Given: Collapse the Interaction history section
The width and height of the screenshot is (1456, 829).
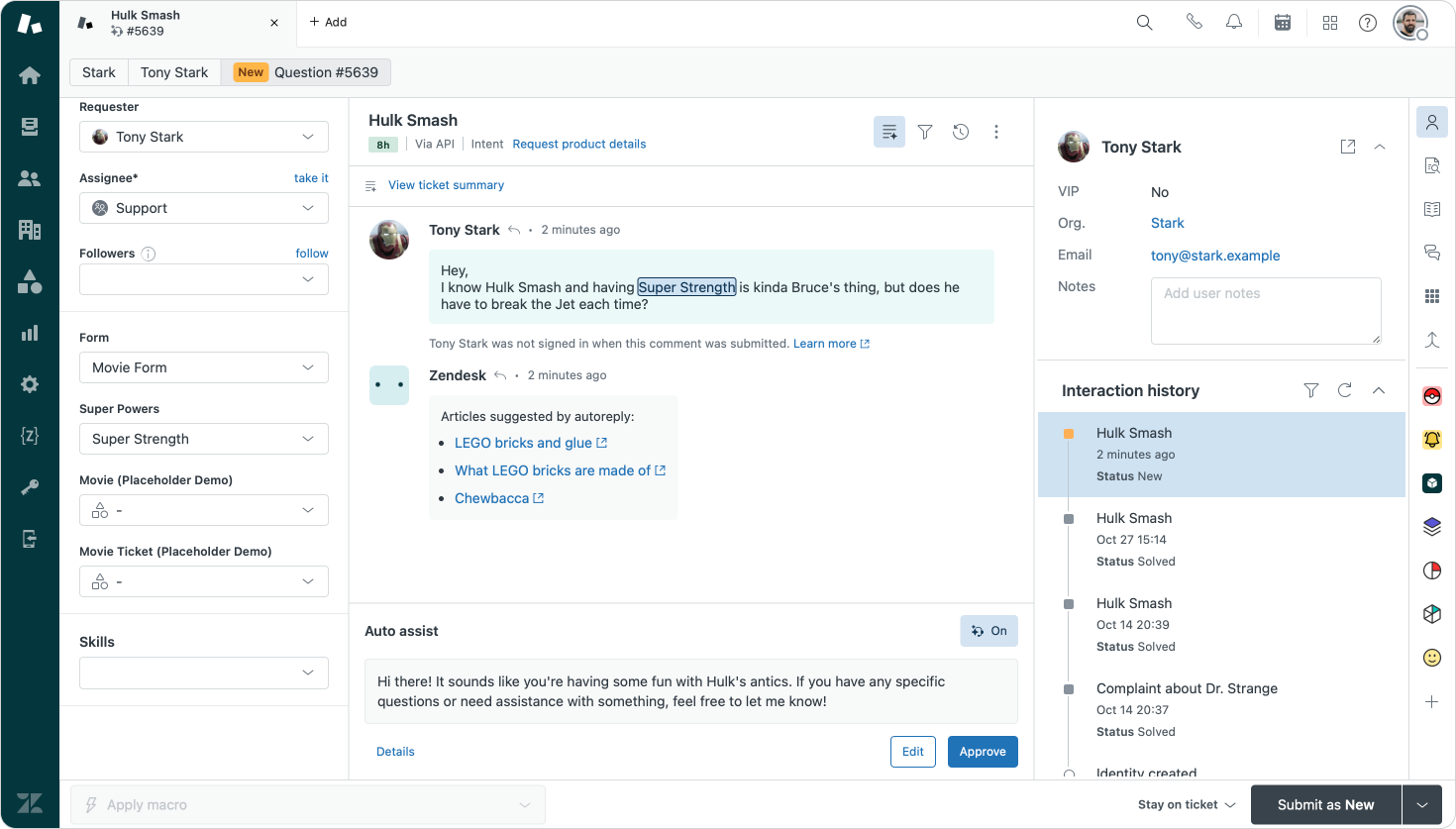Looking at the screenshot, I should coord(1379,390).
